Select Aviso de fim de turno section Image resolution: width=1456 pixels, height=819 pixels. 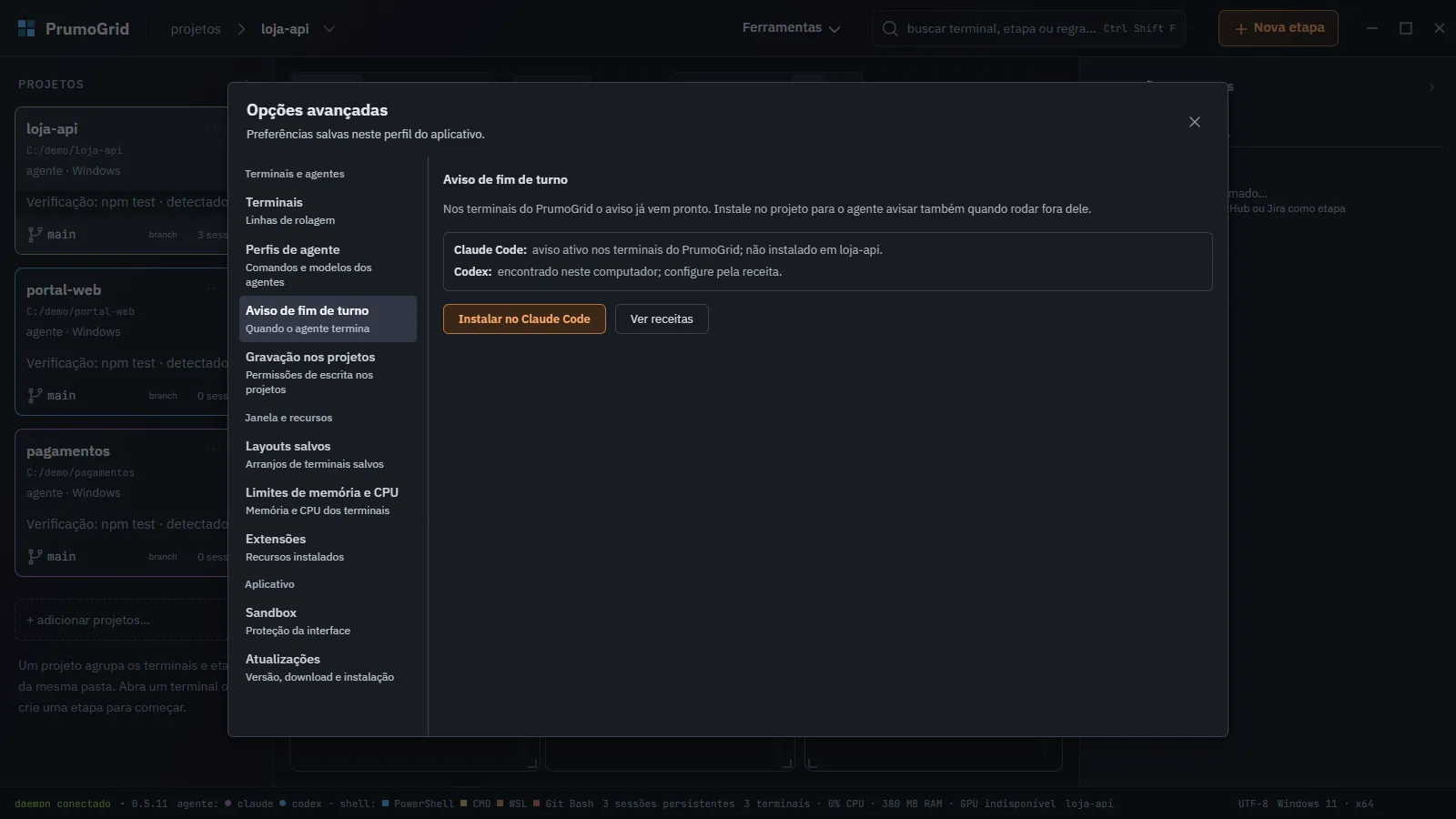pyautogui.click(x=328, y=318)
